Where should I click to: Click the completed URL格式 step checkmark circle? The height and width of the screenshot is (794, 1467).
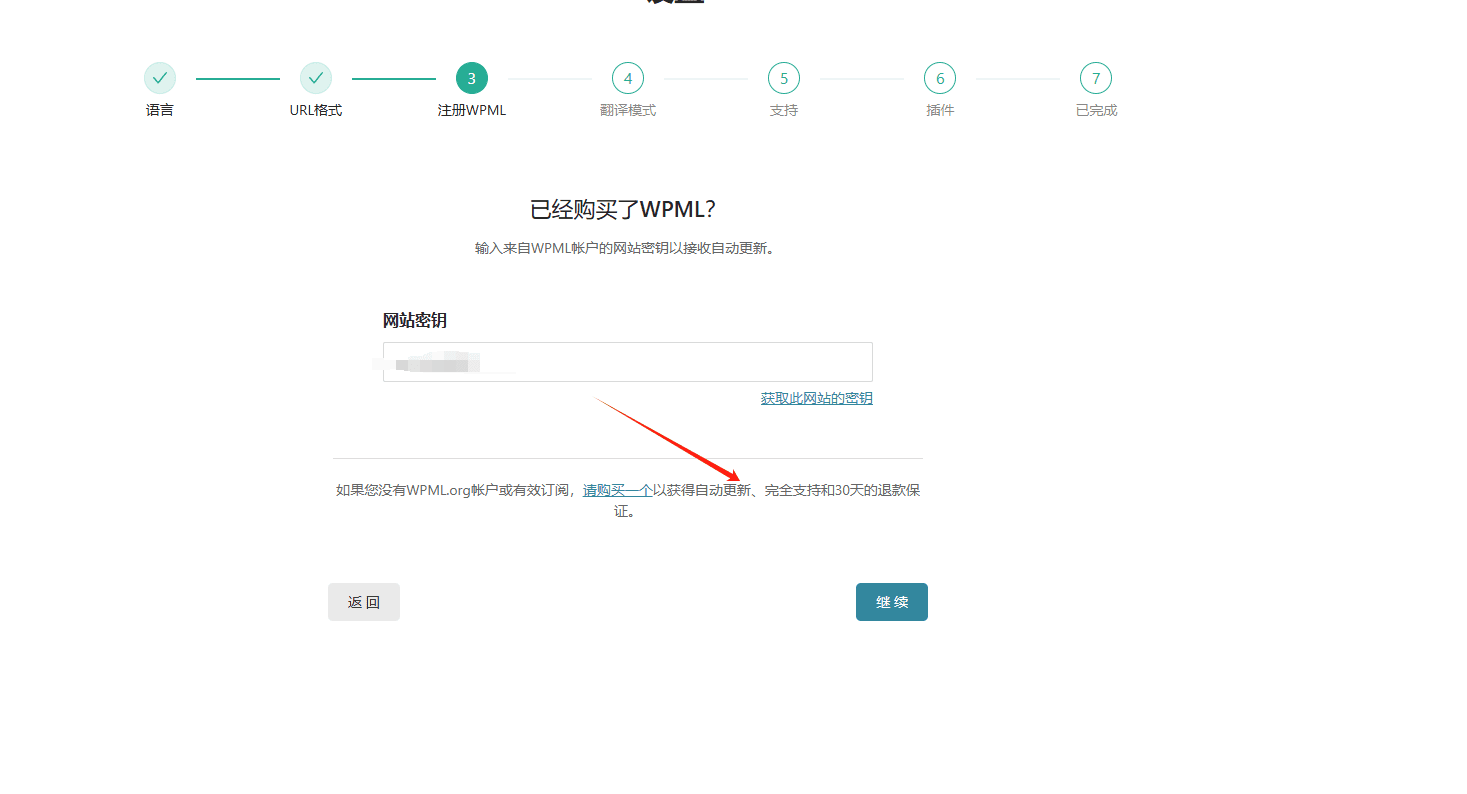click(x=316, y=78)
